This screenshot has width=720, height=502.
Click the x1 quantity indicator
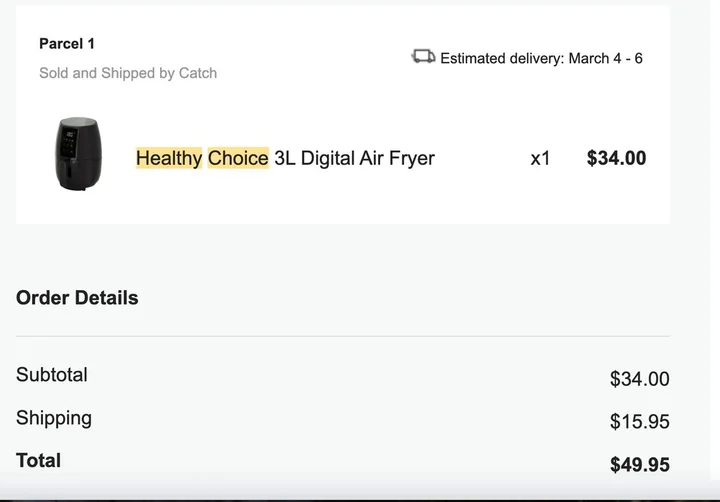point(540,158)
